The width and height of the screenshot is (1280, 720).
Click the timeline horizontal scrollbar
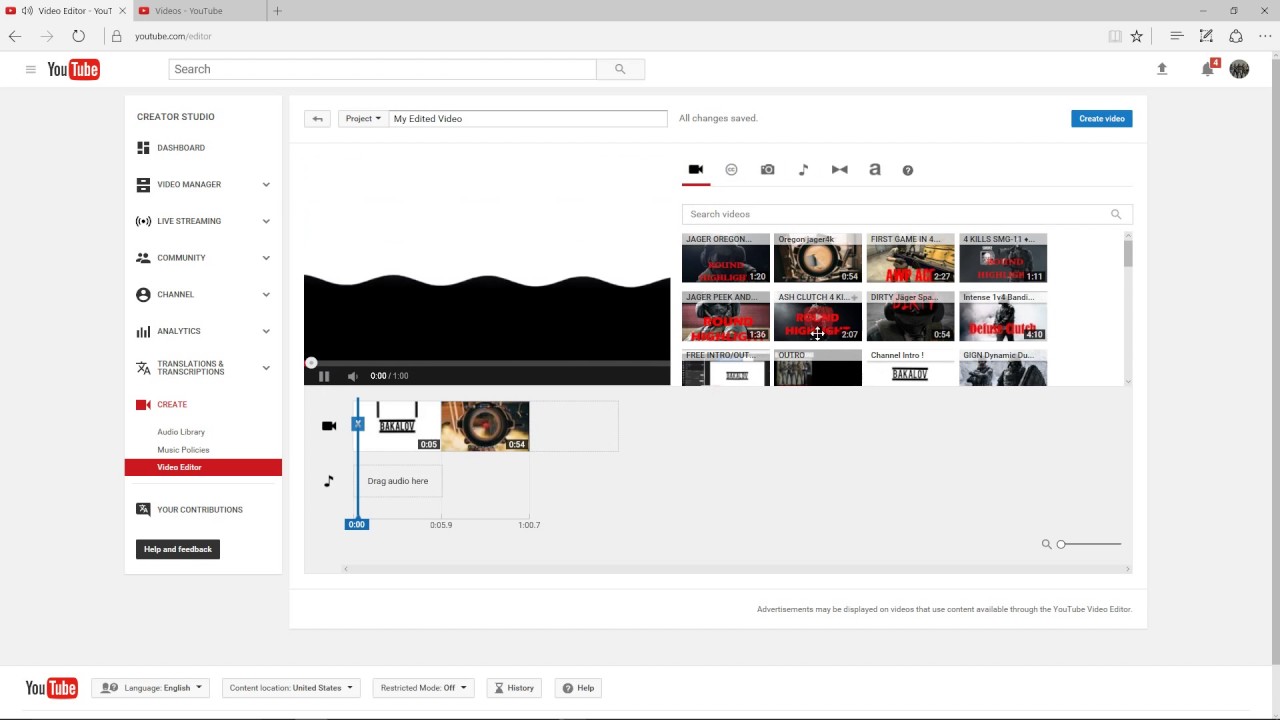click(737, 569)
